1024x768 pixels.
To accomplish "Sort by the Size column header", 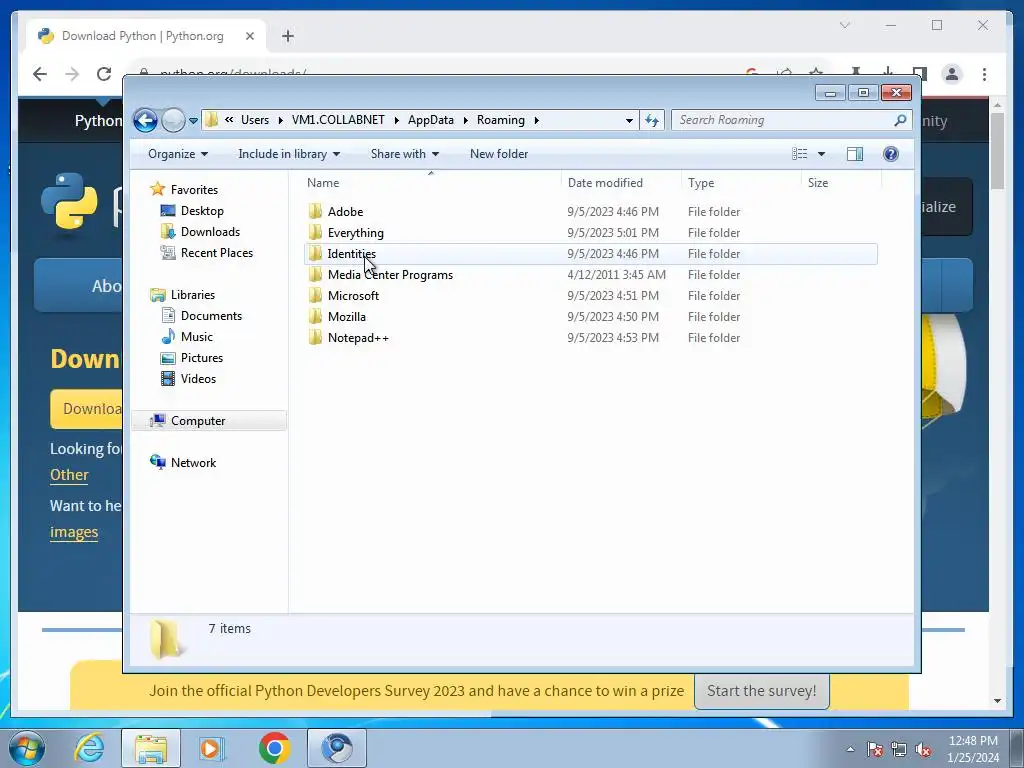I will pos(818,183).
